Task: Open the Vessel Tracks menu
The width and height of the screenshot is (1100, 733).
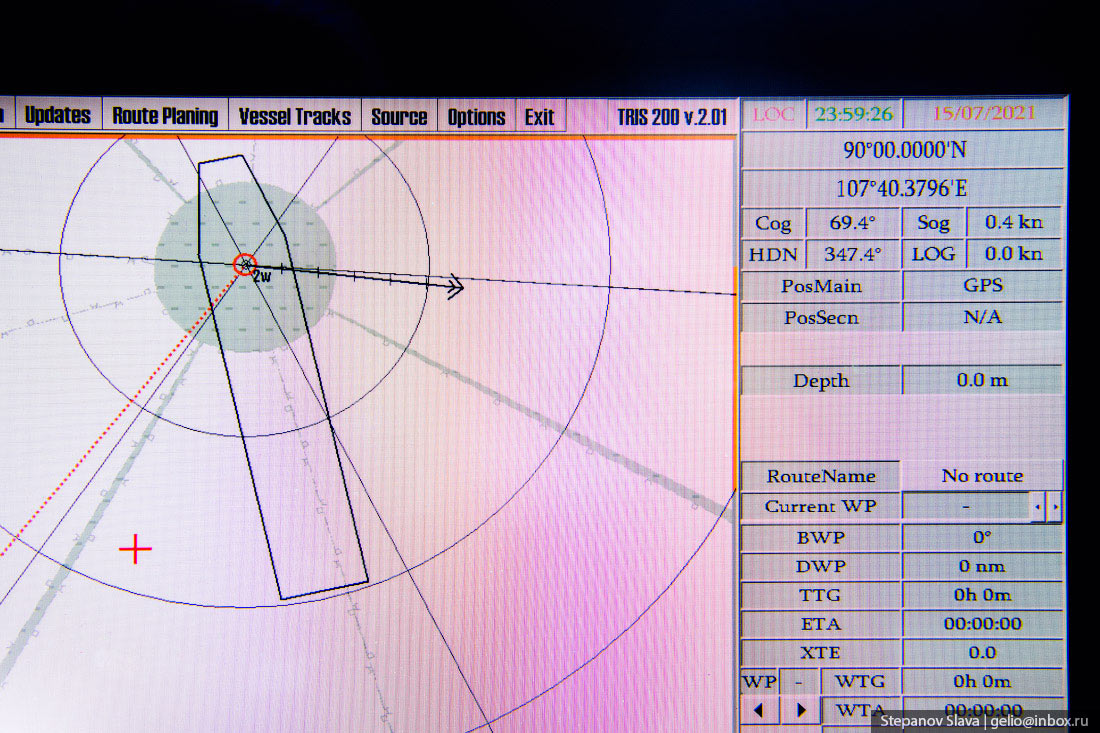Action: pos(294,116)
